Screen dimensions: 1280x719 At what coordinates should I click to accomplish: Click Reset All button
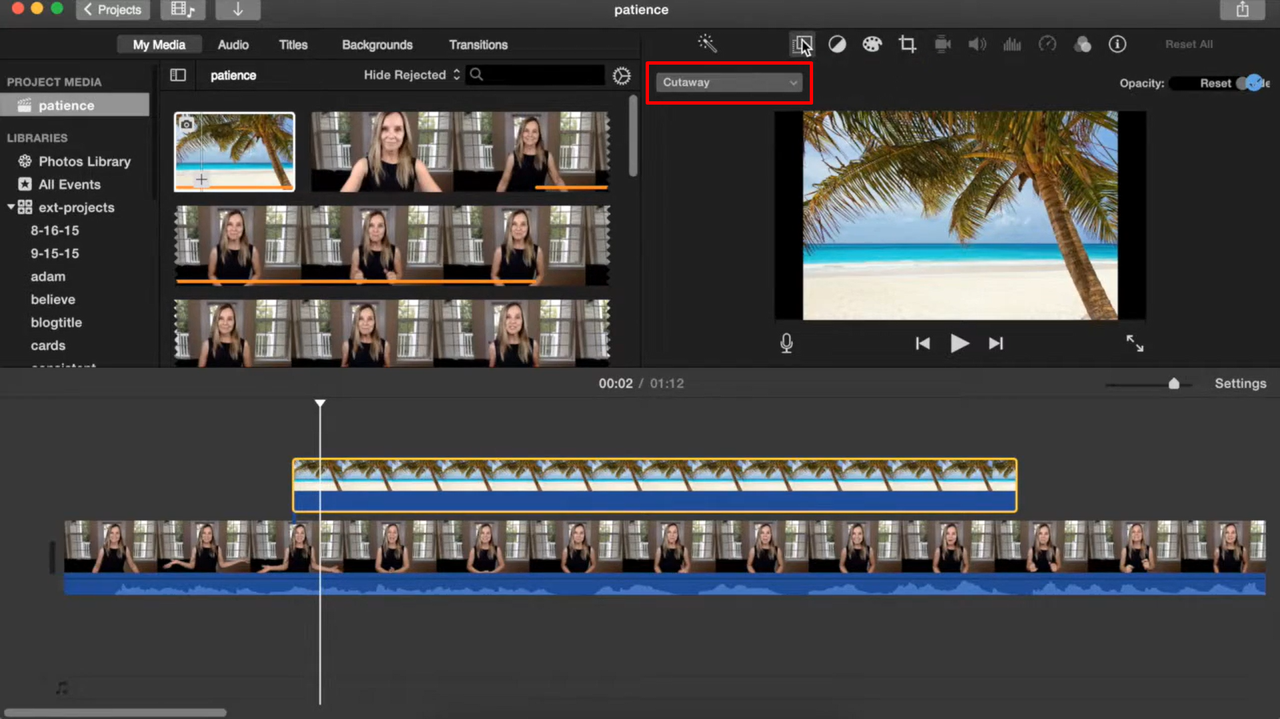click(1189, 44)
